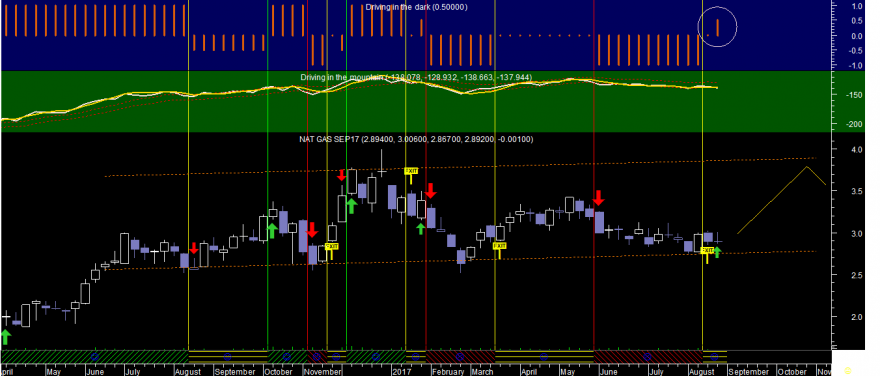
Task: Click the red hatched ribbon segment above February
Action: point(460,357)
